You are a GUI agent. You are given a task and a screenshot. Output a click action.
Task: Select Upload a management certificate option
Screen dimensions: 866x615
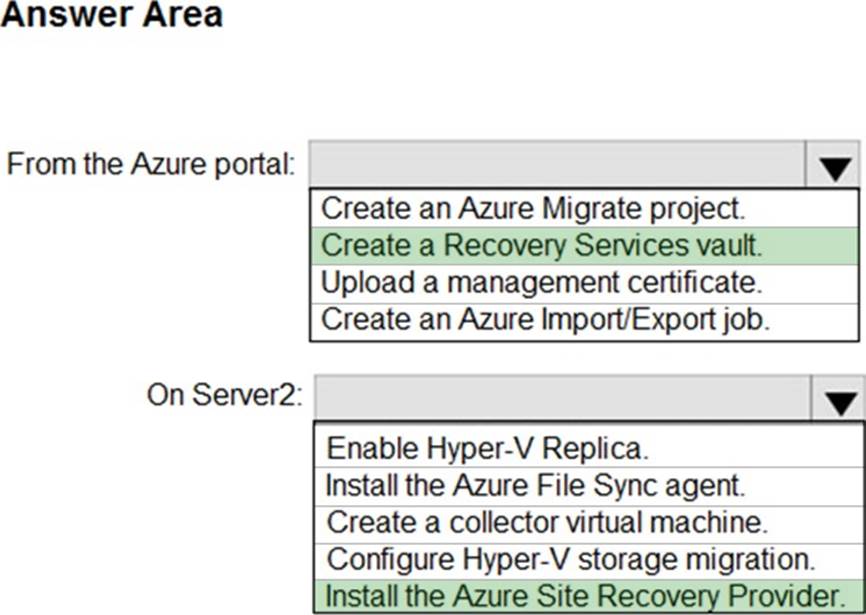tap(584, 283)
